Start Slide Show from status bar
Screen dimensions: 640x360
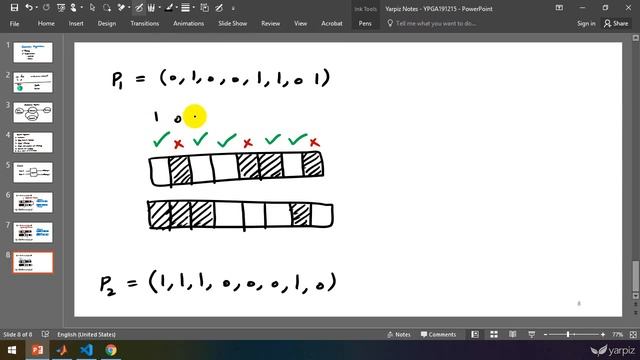[531, 334]
